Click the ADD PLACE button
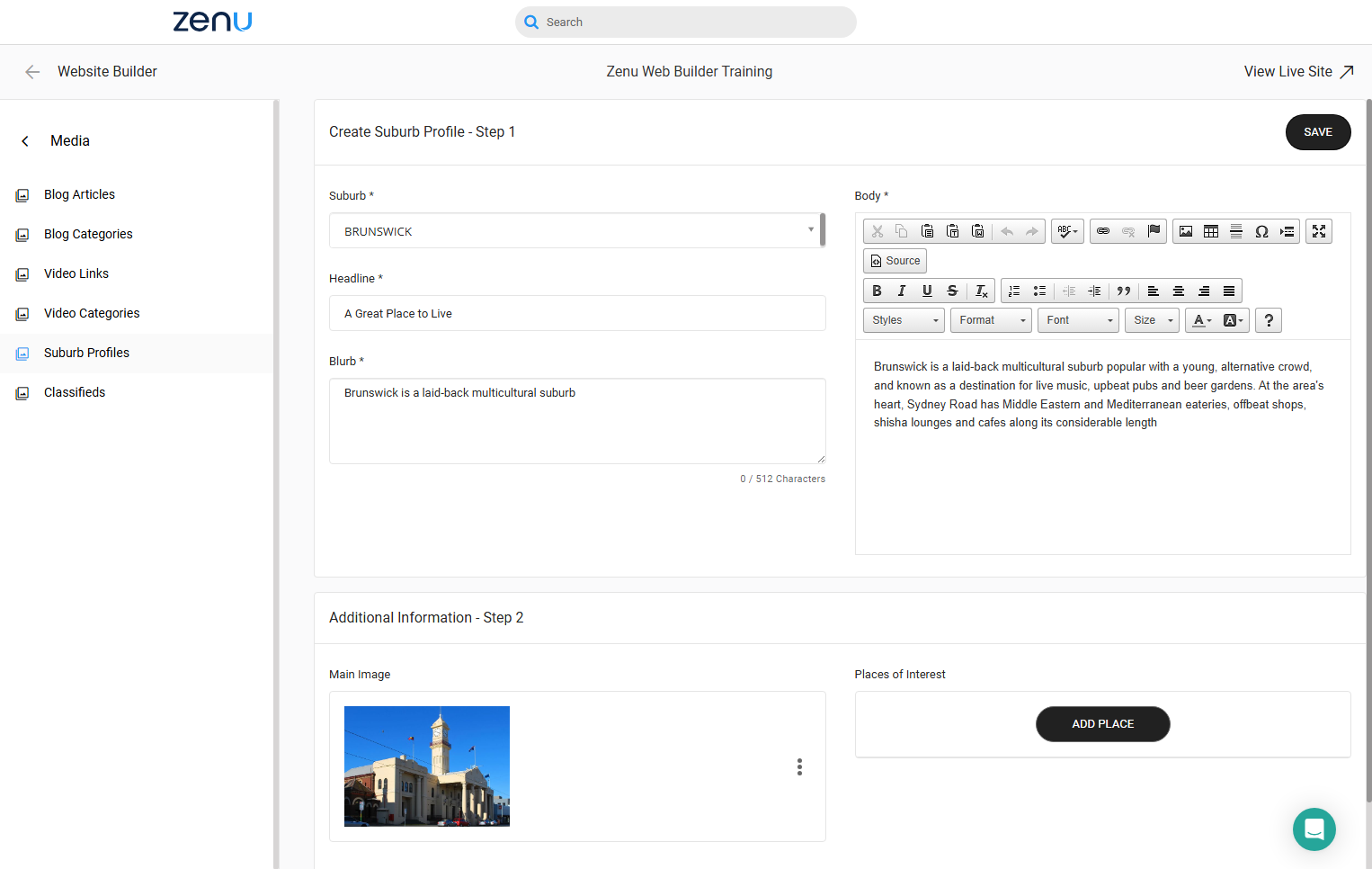This screenshot has height=869, width=1372. pyautogui.click(x=1103, y=724)
